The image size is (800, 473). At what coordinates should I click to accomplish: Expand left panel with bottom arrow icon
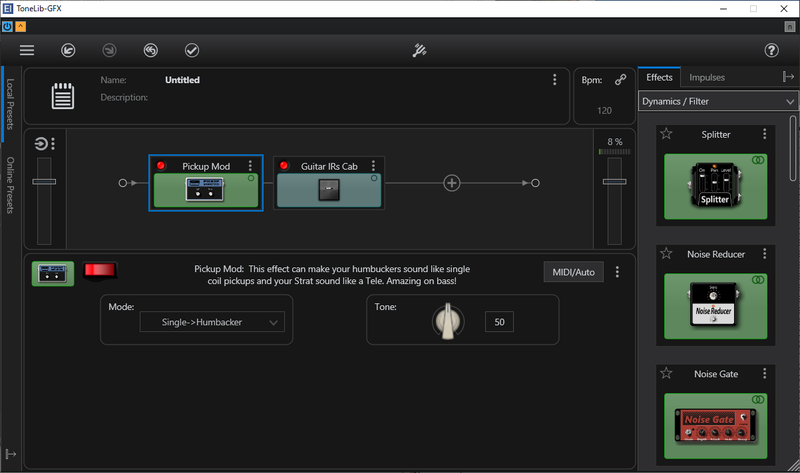click(11, 454)
